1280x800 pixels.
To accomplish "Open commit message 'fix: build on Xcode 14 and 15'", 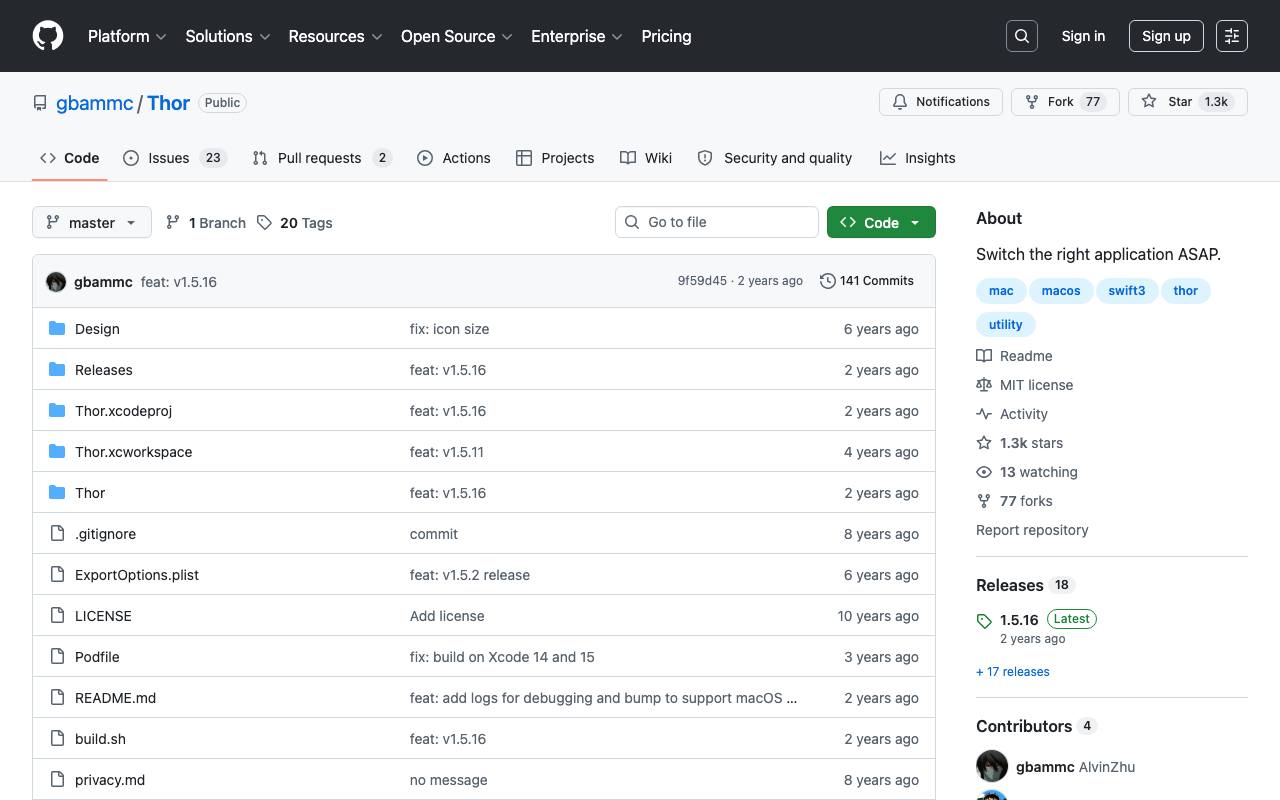I will pos(502,657).
